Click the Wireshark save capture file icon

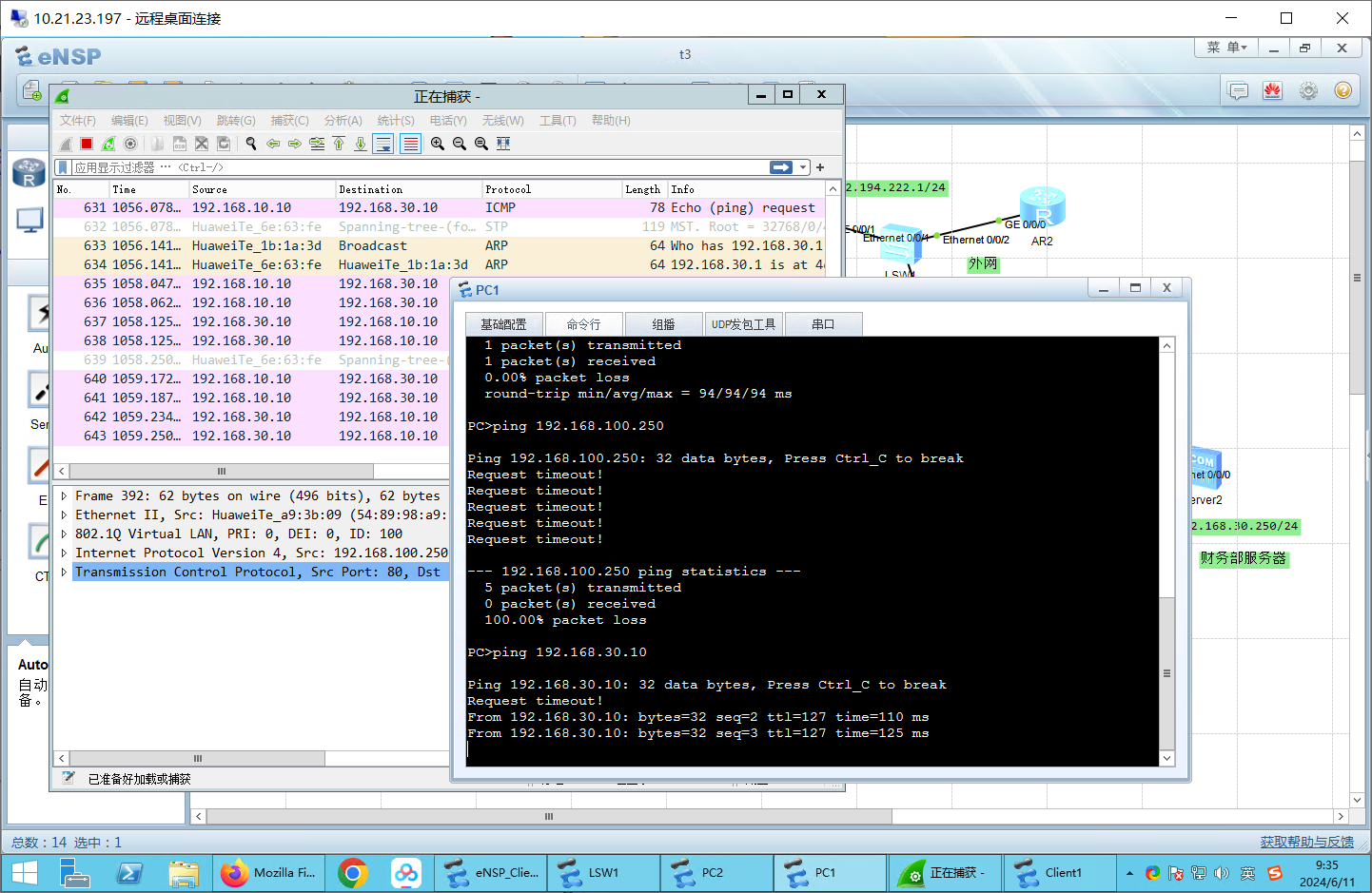click(x=179, y=144)
